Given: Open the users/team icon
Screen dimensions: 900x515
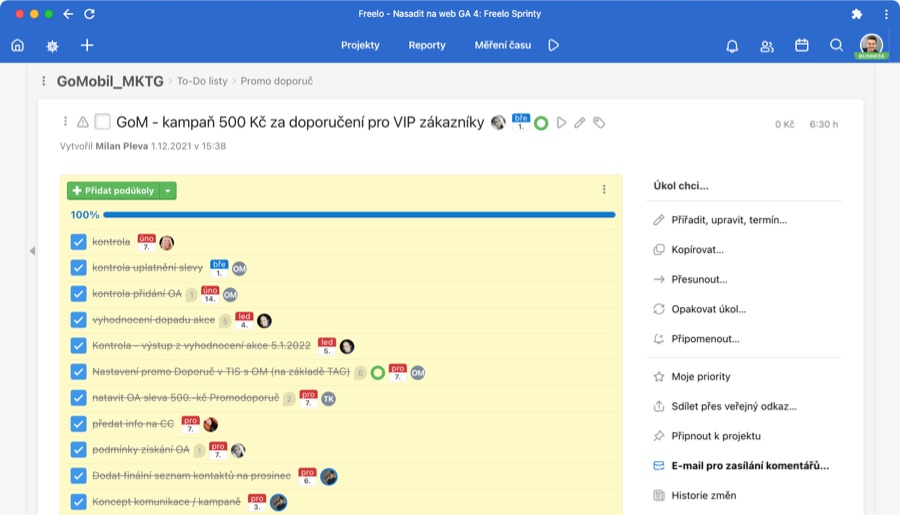Looking at the screenshot, I should coord(767,46).
